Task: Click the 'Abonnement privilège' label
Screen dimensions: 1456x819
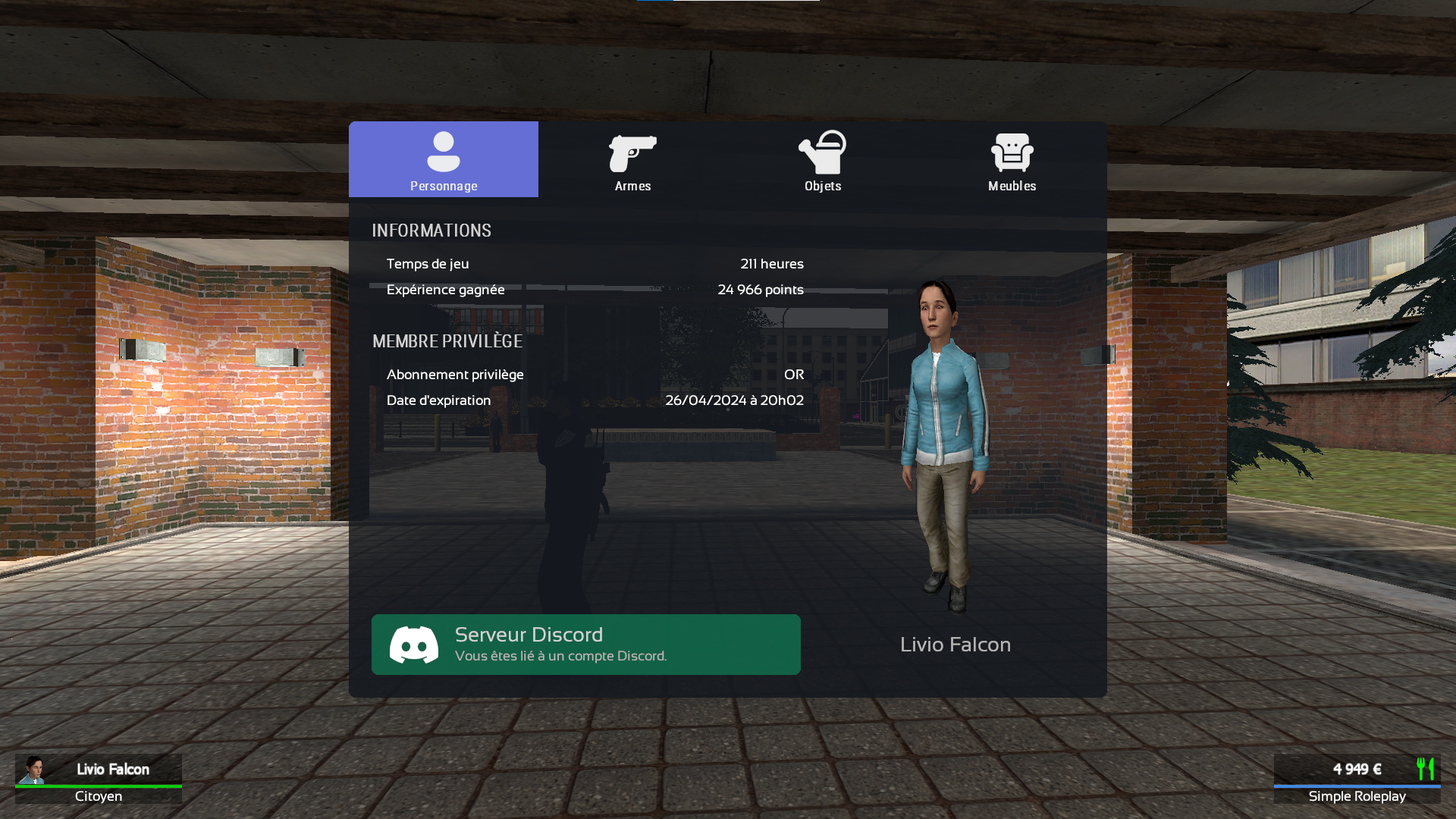Action: pos(455,375)
